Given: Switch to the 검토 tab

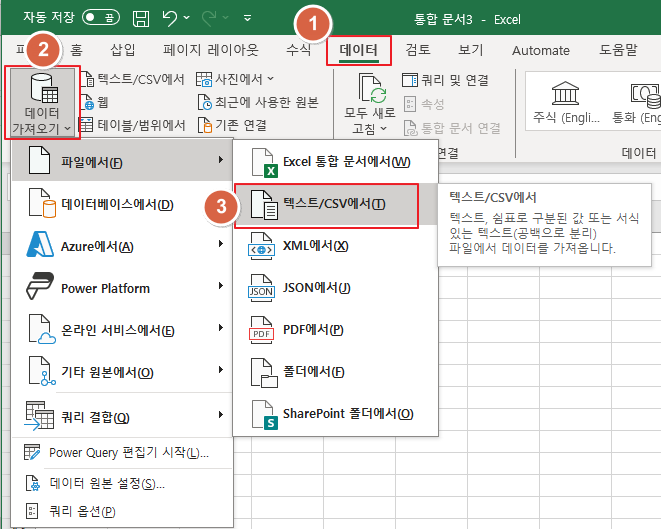Looking at the screenshot, I should [x=418, y=50].
